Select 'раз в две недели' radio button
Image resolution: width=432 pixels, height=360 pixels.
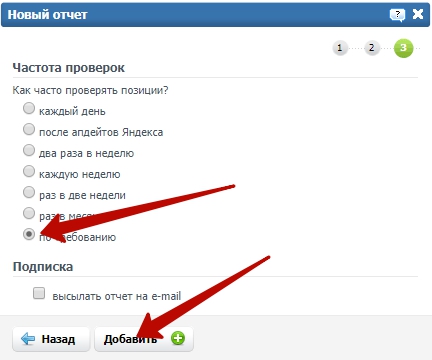(x=29, y=192)
